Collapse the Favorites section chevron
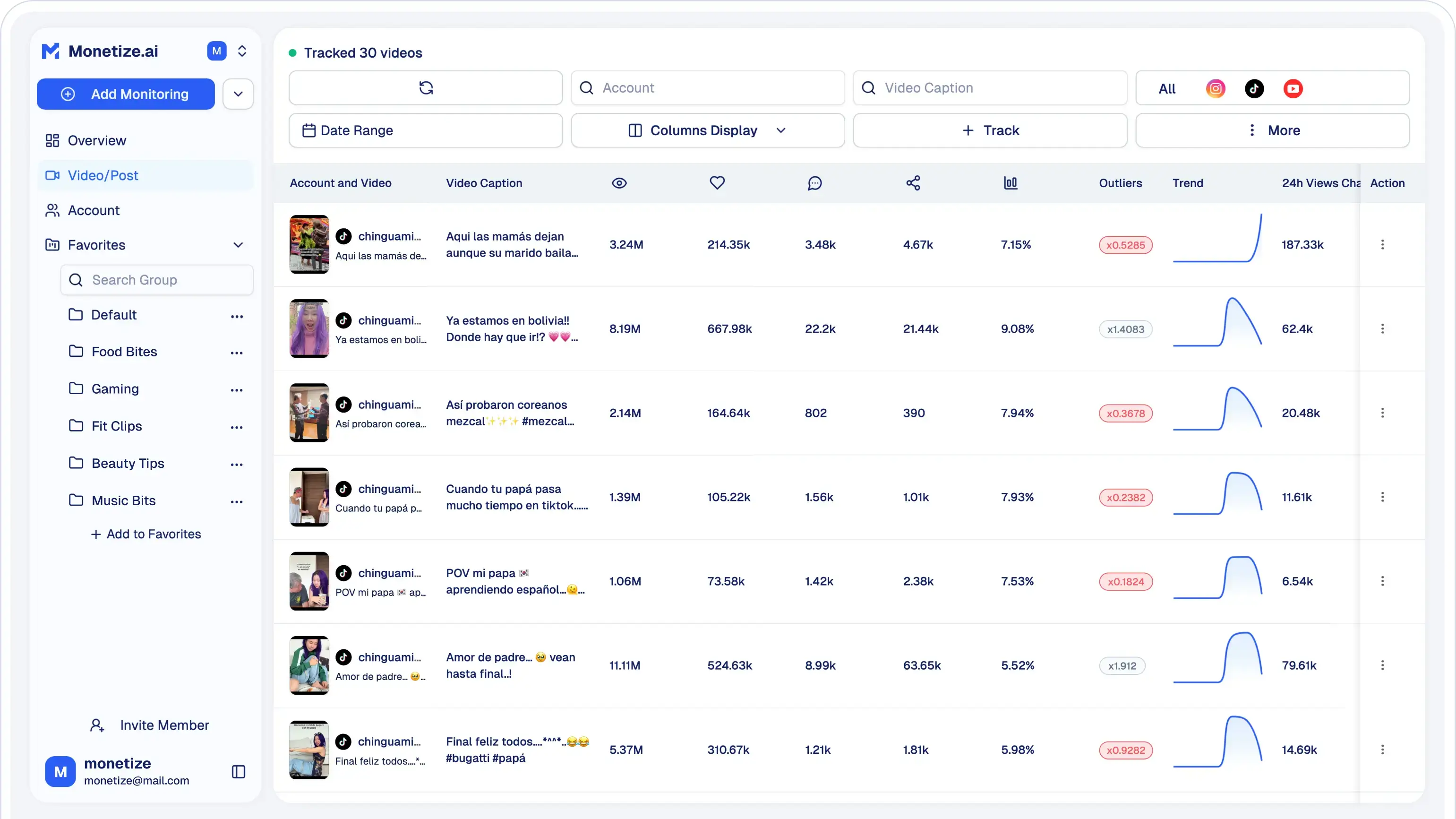 [x=238, y=245]
